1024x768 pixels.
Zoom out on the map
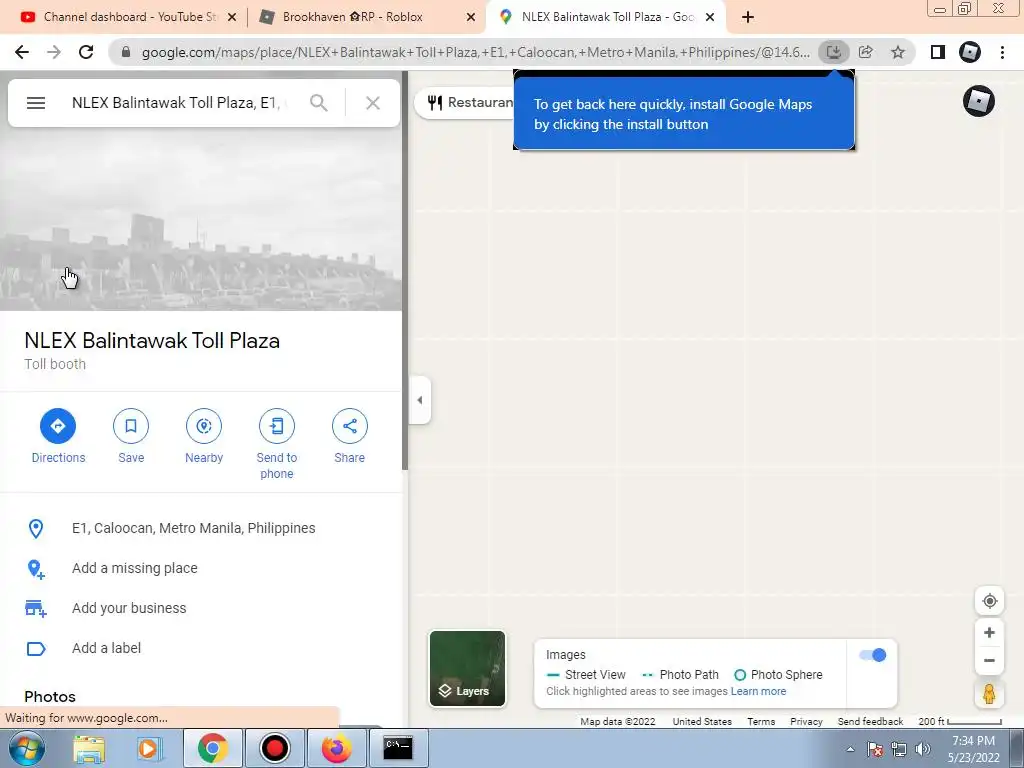pos(989,660)
